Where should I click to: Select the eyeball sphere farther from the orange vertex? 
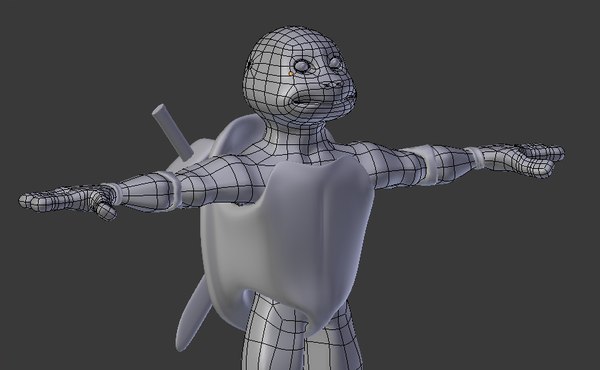tap(335, 62)
